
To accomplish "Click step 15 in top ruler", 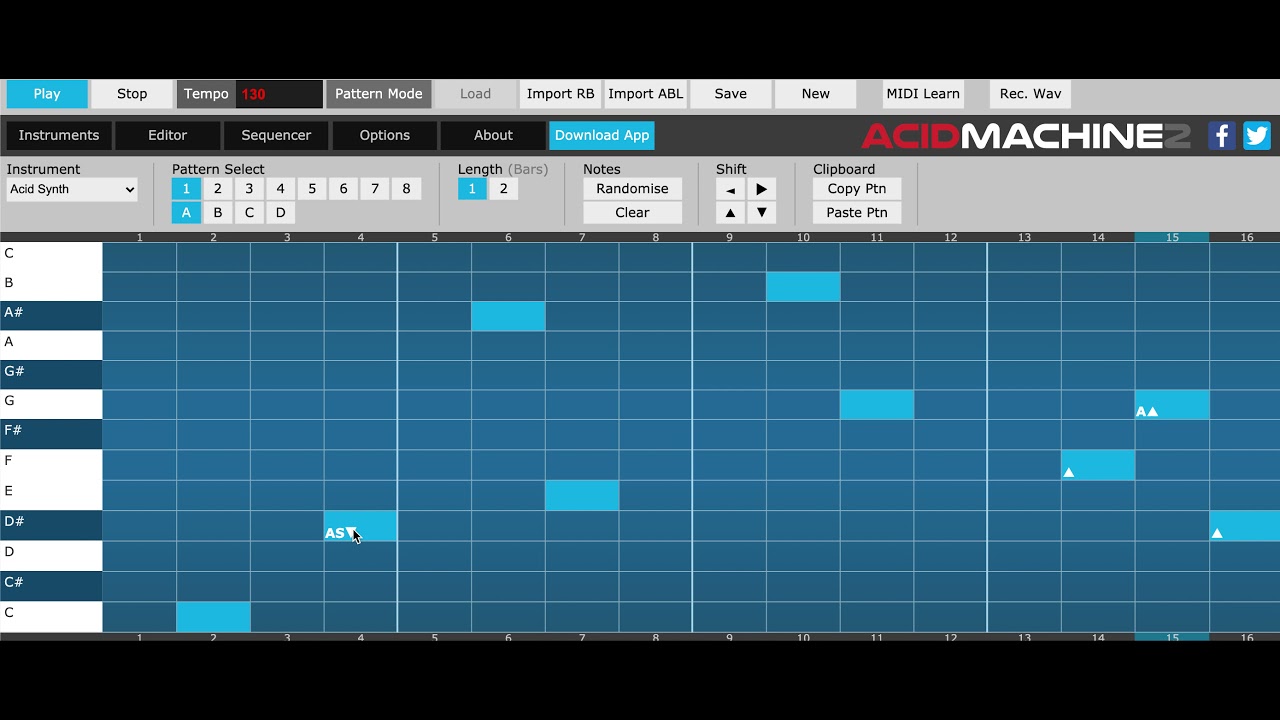I will click(x=1172, y=237).
